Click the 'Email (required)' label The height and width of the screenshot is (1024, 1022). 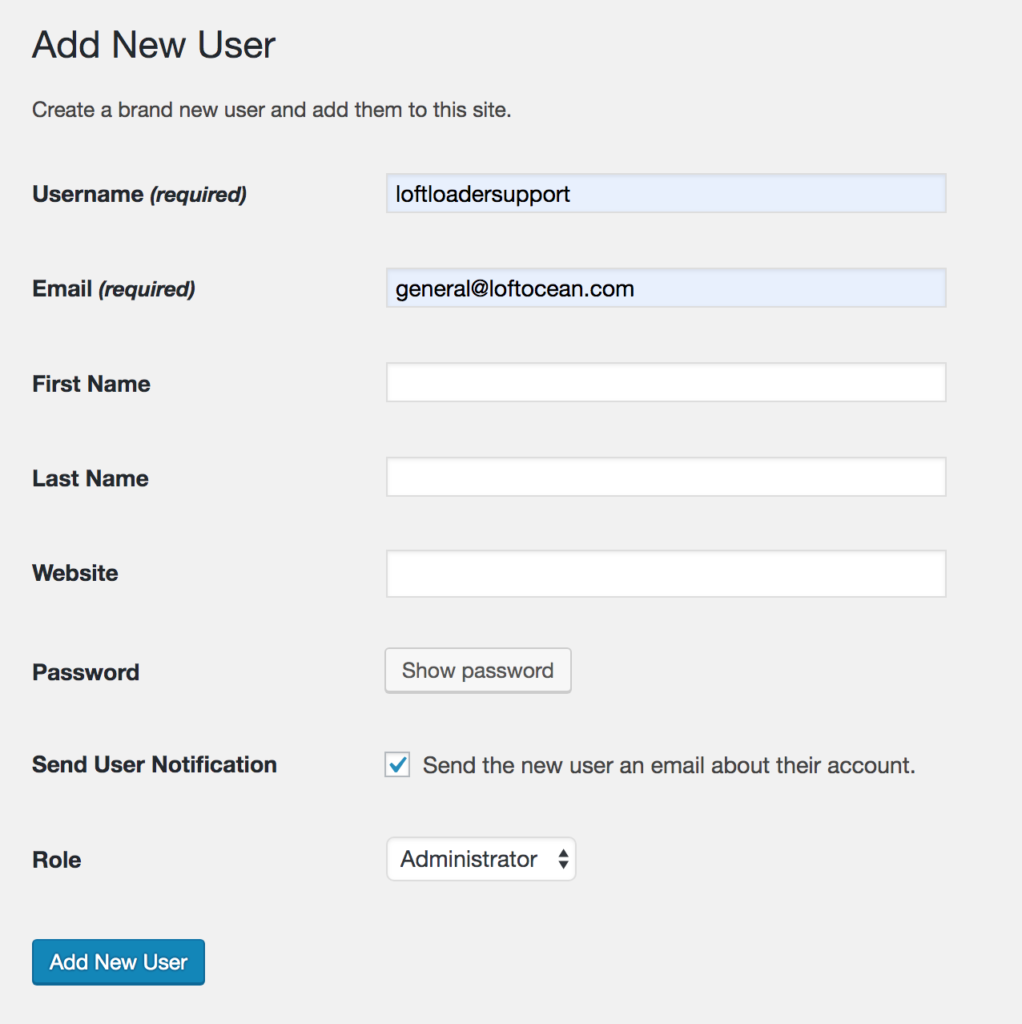coord(114,289)
